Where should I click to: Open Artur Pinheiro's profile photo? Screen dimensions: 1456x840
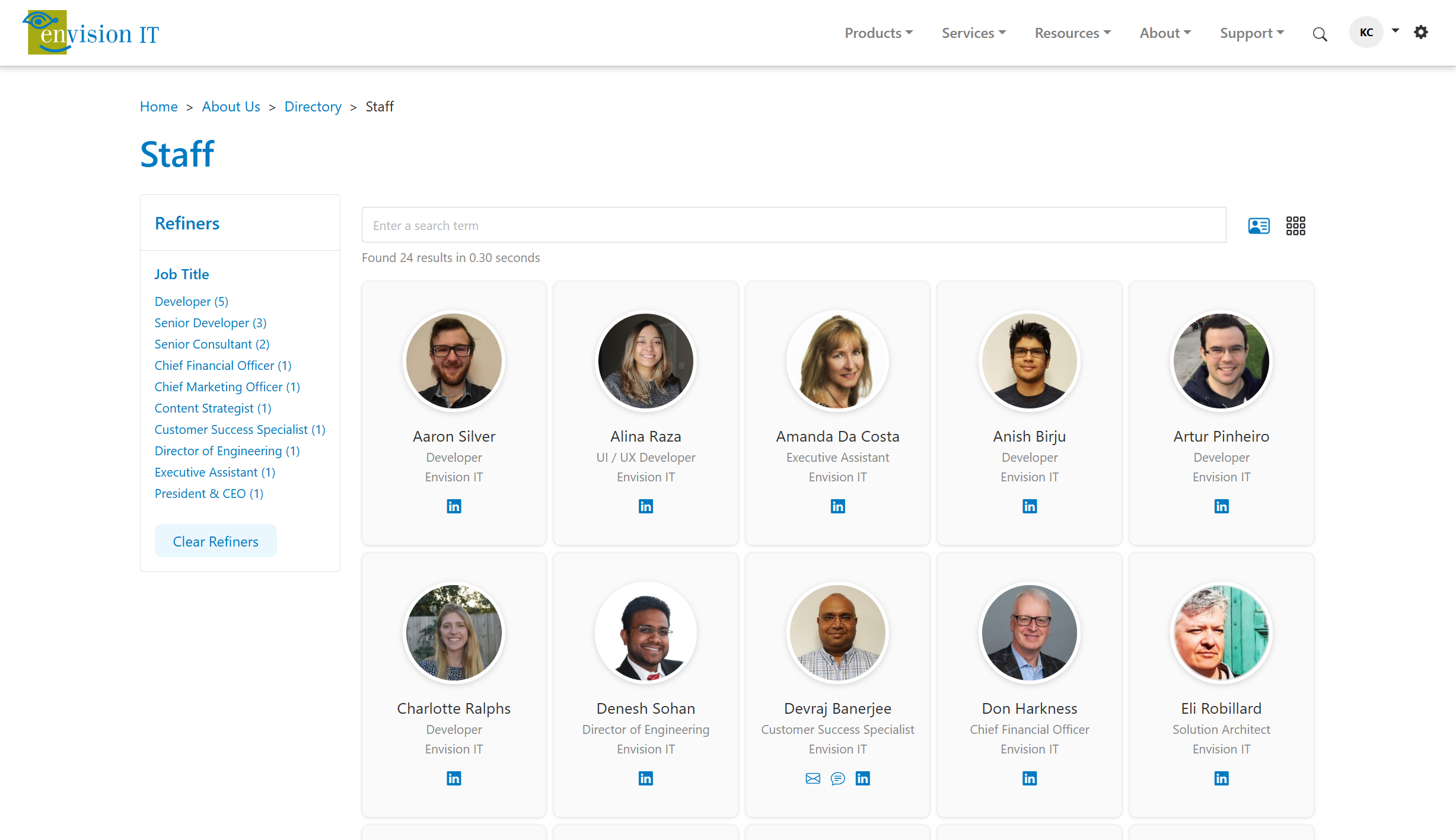pos(1221,361)
